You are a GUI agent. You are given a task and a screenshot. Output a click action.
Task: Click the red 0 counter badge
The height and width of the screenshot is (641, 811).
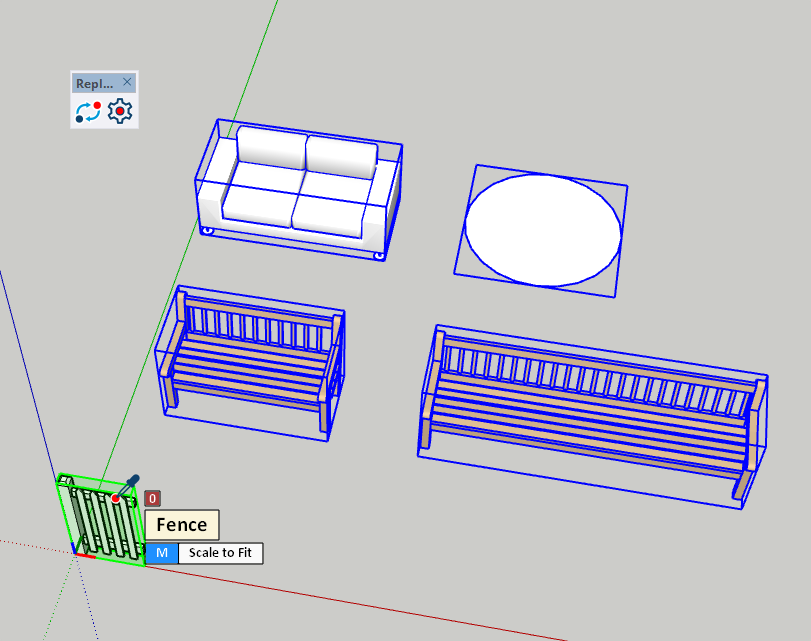click(x=152, y=498)
